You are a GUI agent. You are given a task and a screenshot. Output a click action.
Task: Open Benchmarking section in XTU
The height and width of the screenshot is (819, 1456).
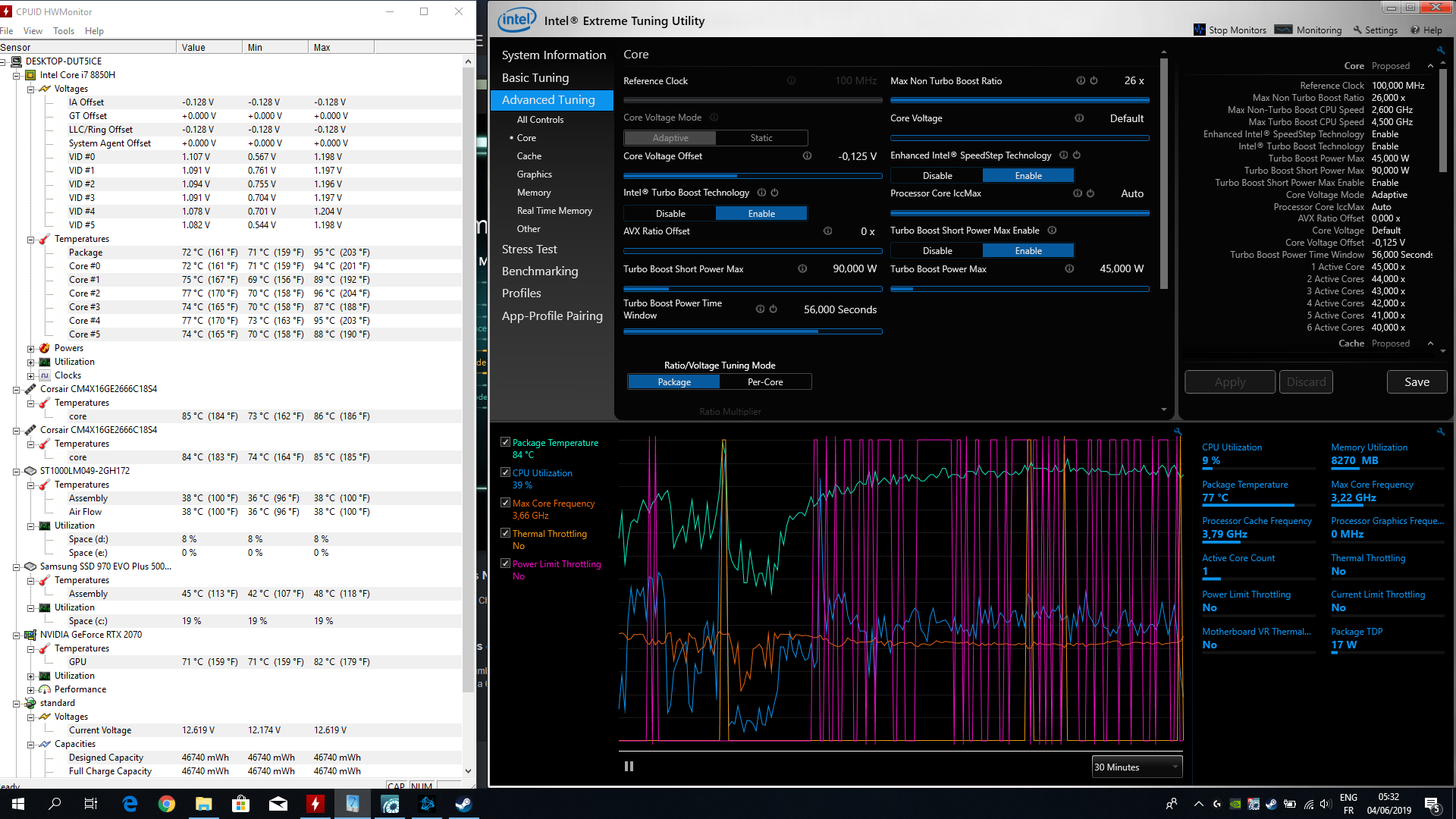pos(540,271)
